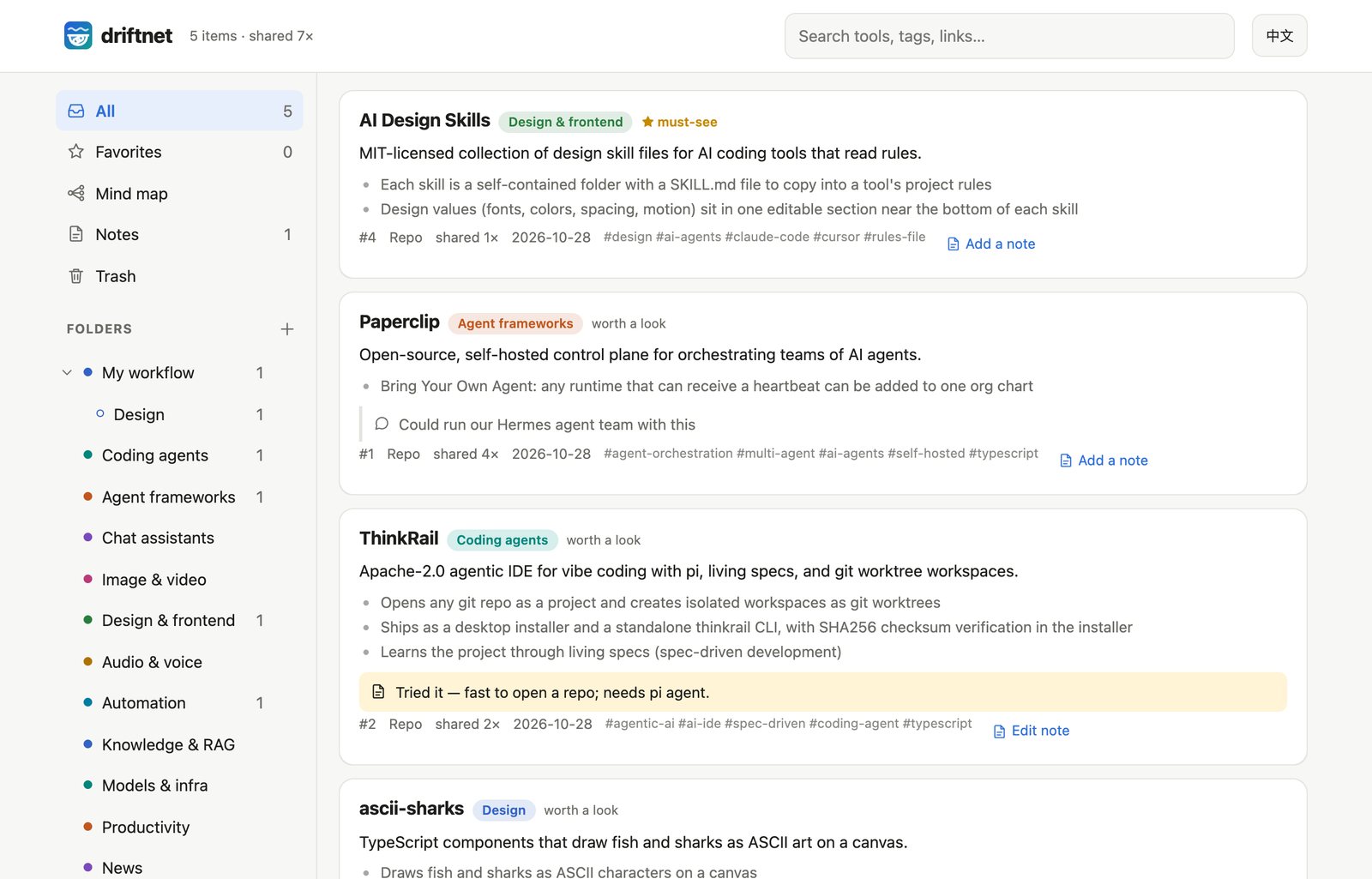
Task: Open the Paperclip card title
Action: pyautogui.click(x=400, y=322)
